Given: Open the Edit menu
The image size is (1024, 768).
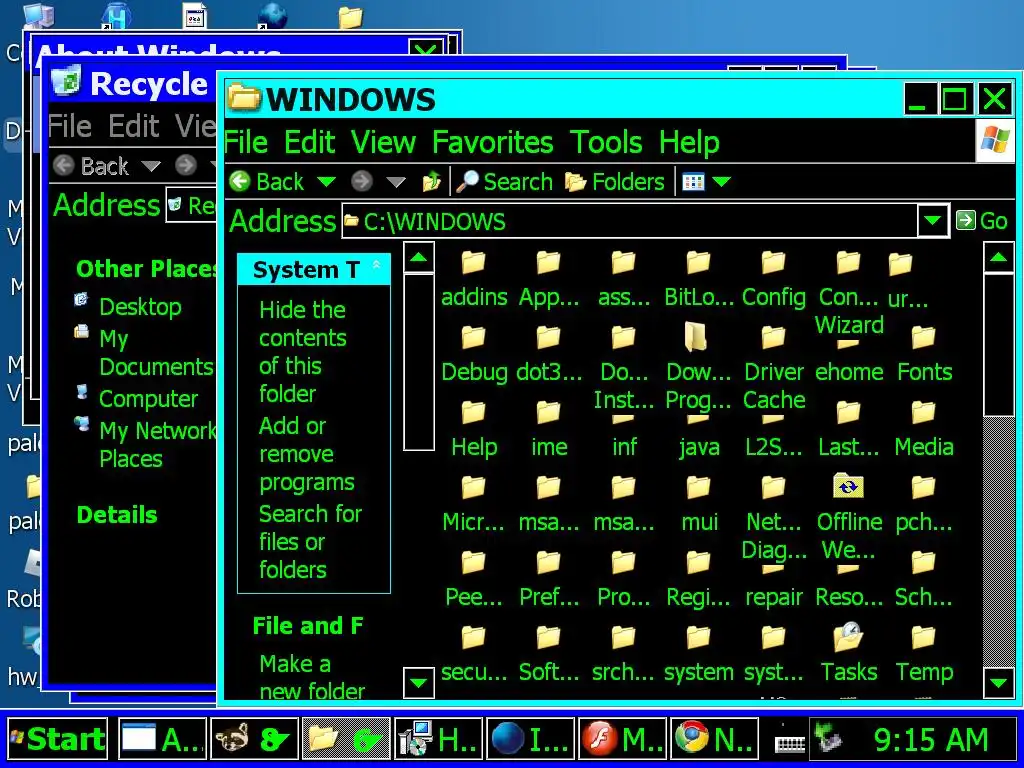Looking at the screenshot, I should pos(310,142).
